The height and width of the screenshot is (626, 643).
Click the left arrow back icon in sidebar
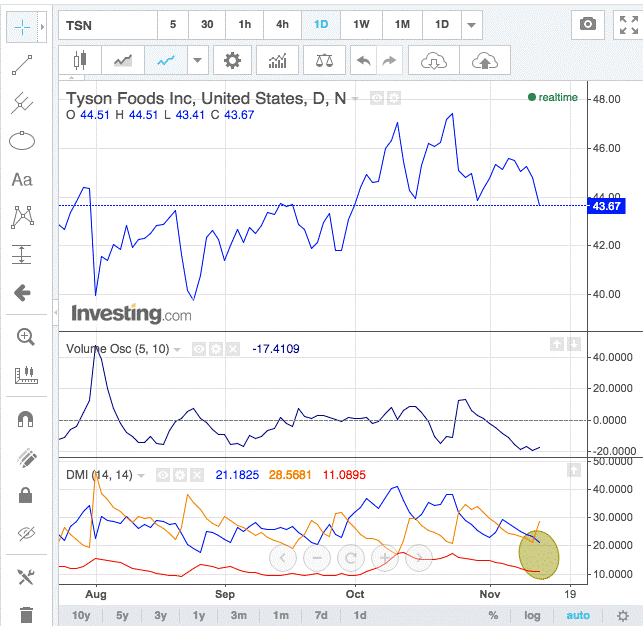[x=22, y=293]
